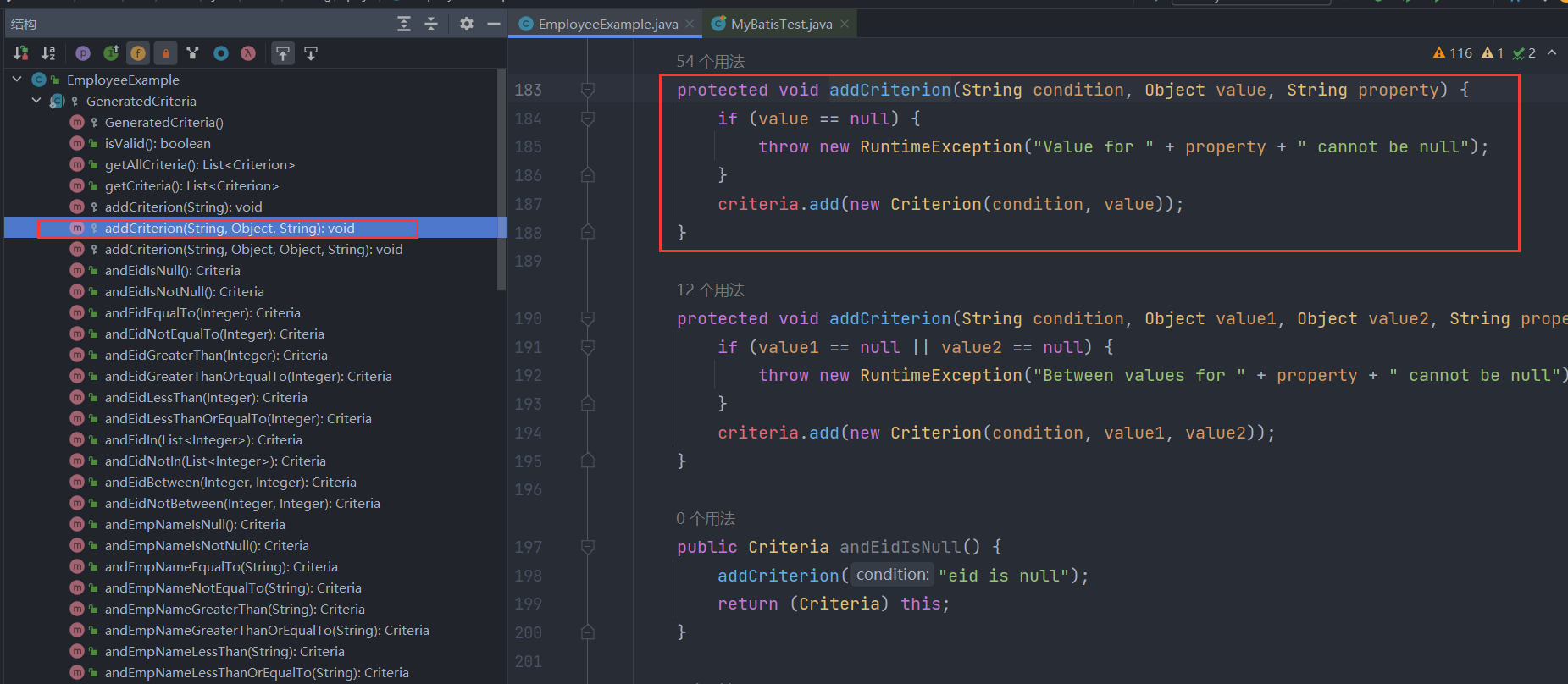Select addCriterion with four parameters item

[253, 249]
